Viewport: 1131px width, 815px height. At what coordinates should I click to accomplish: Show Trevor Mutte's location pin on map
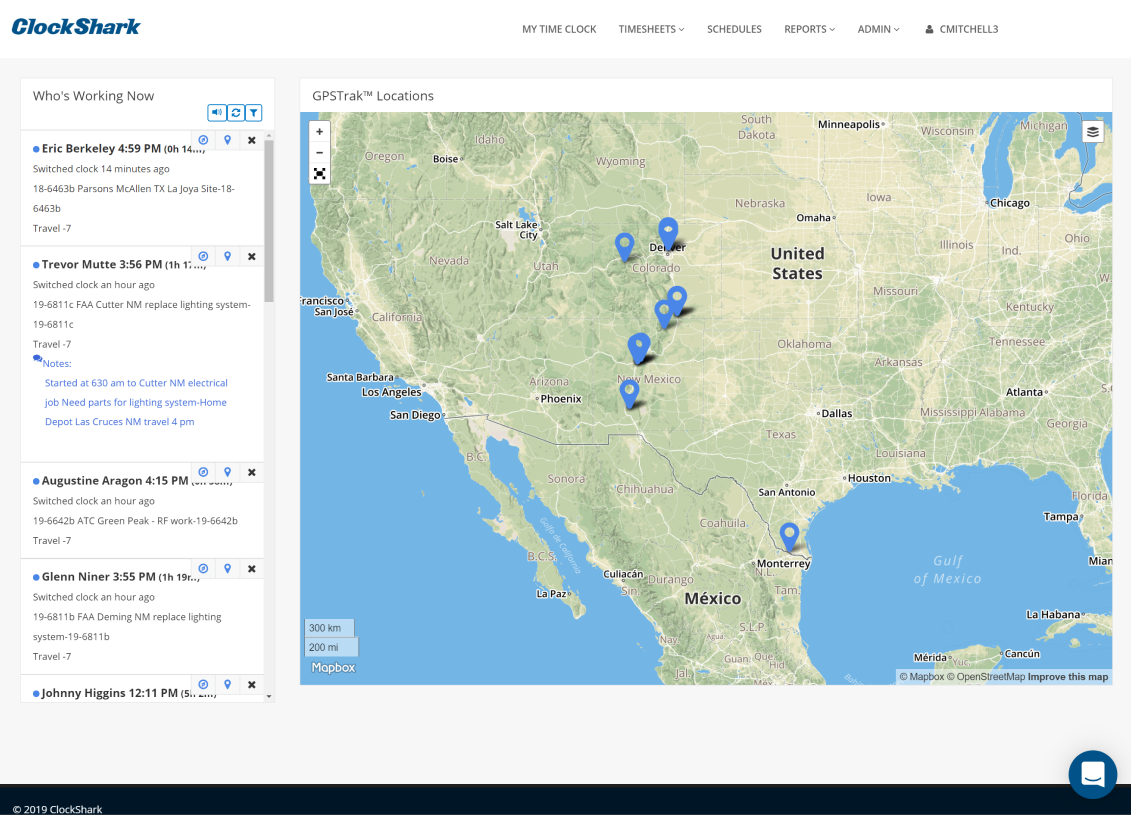(228, 256)
